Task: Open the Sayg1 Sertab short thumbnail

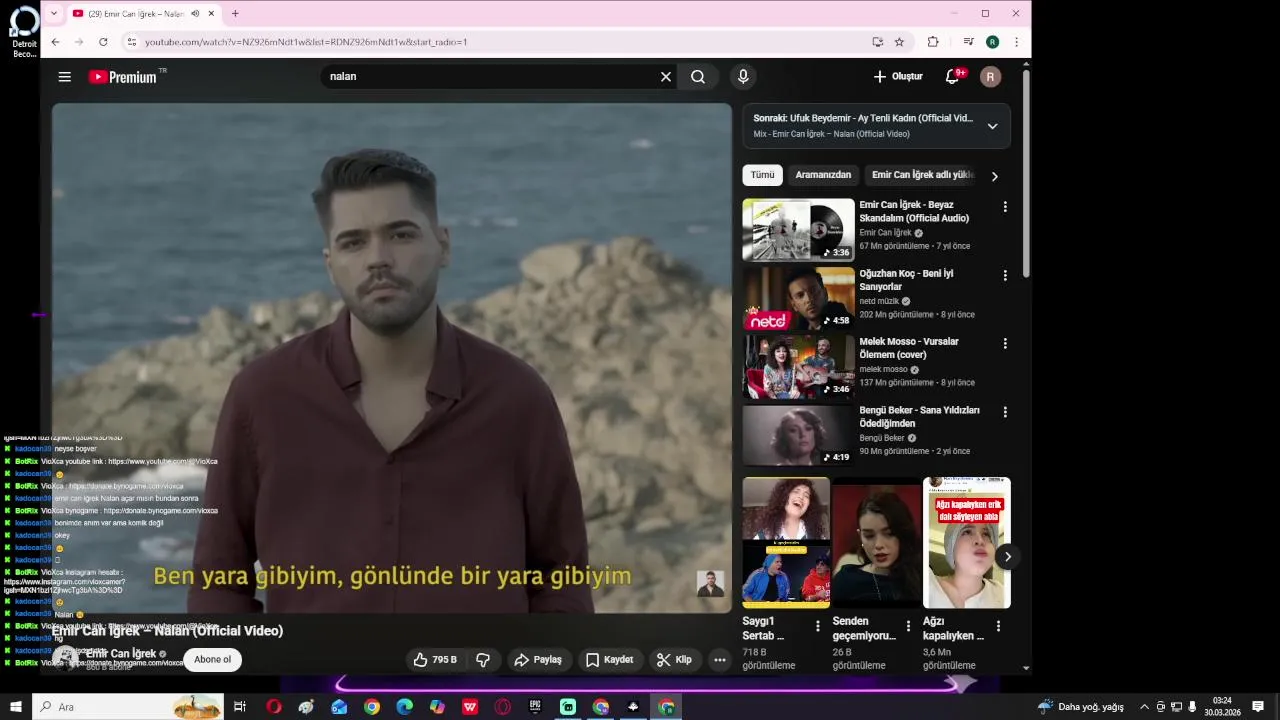Action: coord(786,542)
